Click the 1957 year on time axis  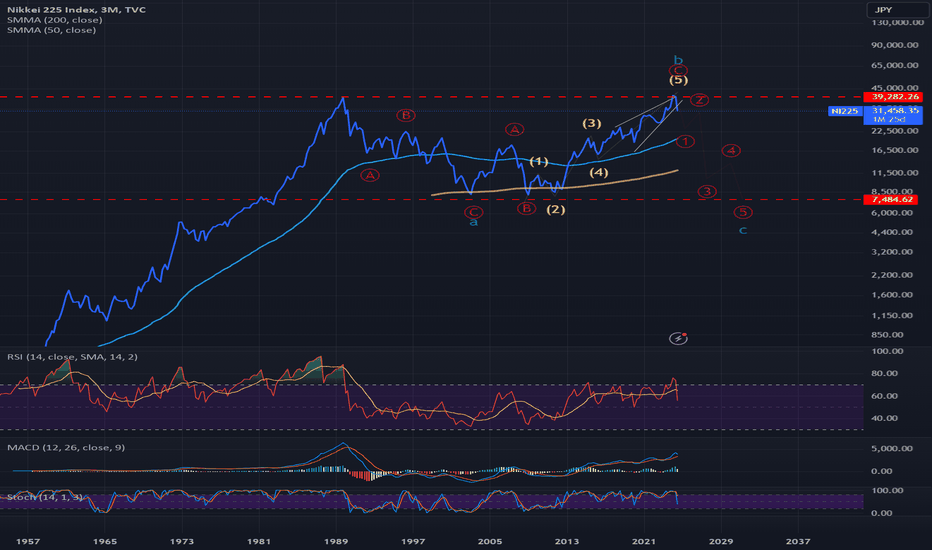(x=28, y=541)
